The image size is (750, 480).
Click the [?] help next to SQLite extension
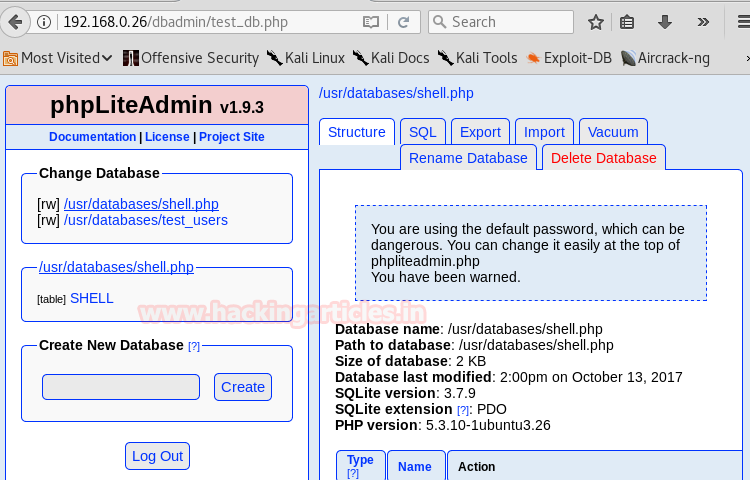click(x=463, y=410)
